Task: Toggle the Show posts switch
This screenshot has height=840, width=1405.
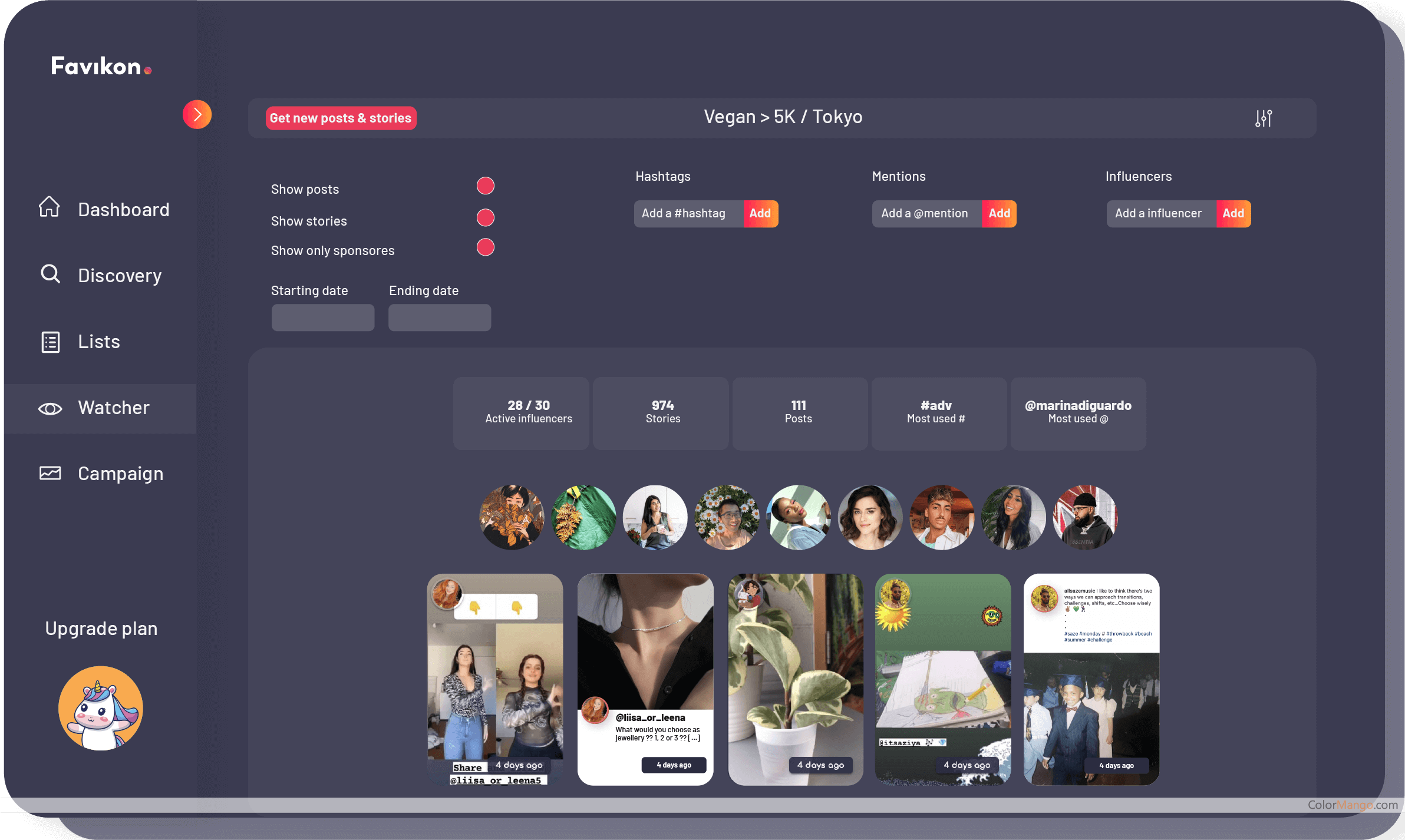Action: (x=485, y=186)
